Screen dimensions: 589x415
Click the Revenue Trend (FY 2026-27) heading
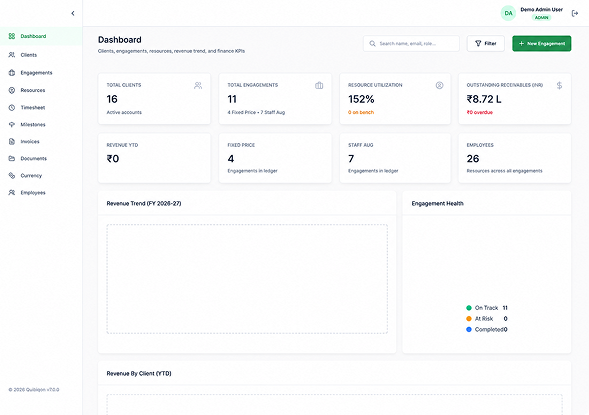(x=144, y=204)
